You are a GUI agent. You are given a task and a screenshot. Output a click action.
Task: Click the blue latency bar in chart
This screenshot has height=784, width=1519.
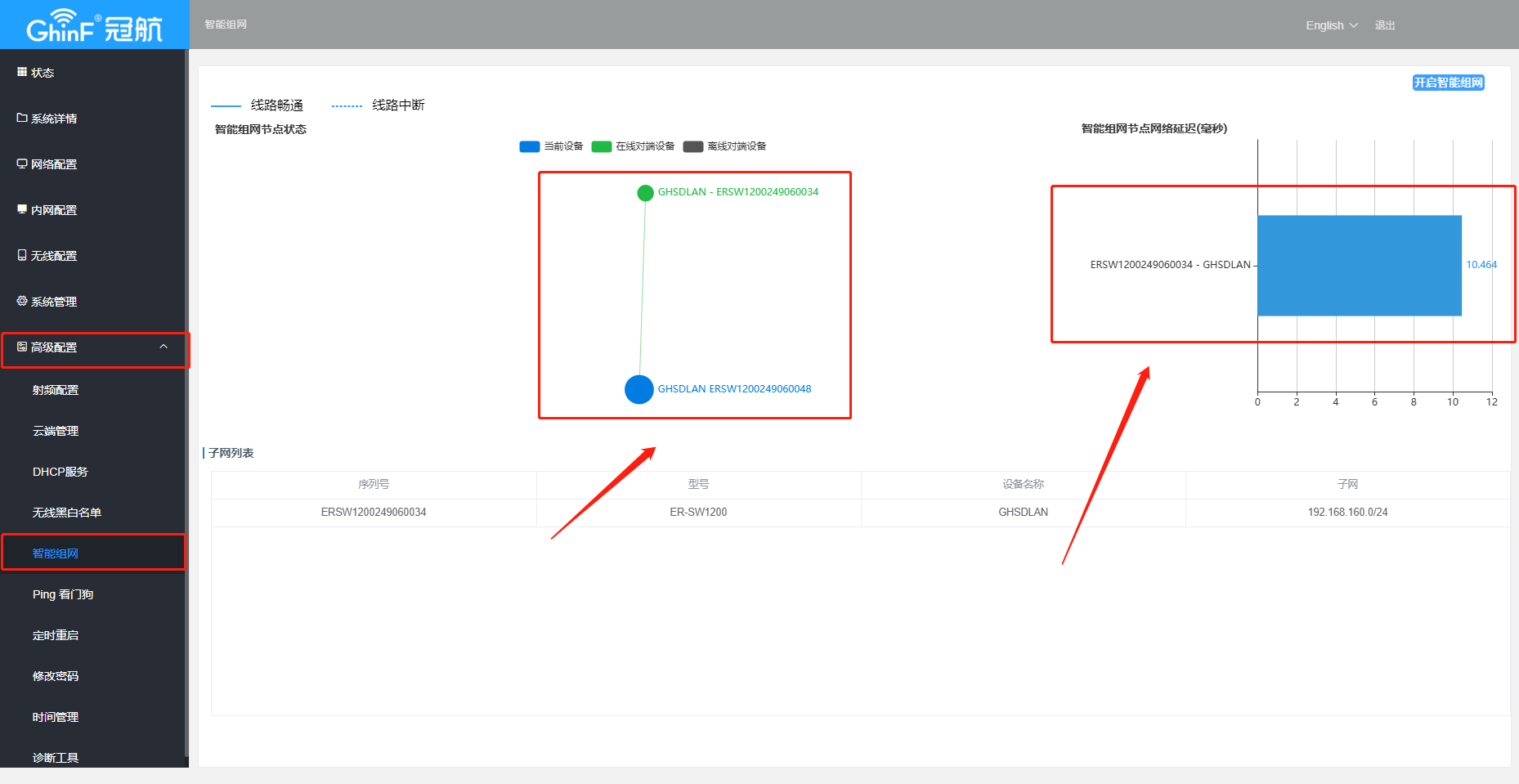pyautogui.click(x=1359, y=266)
